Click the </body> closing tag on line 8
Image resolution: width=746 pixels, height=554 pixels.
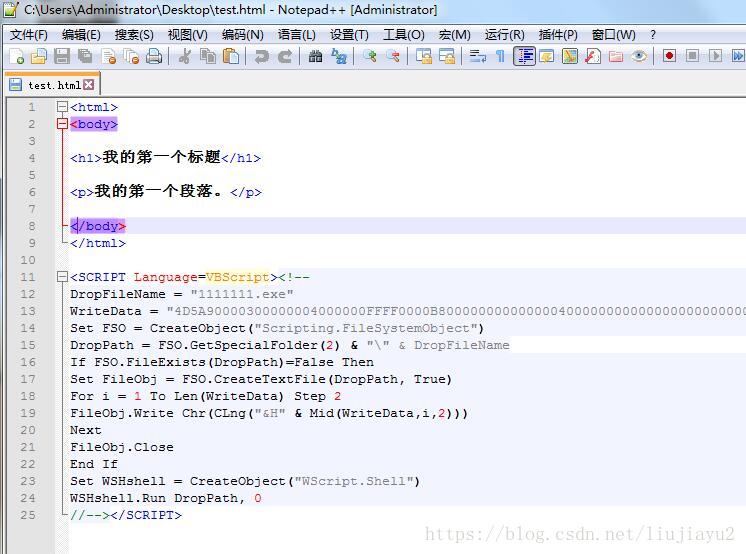[98, 226]
